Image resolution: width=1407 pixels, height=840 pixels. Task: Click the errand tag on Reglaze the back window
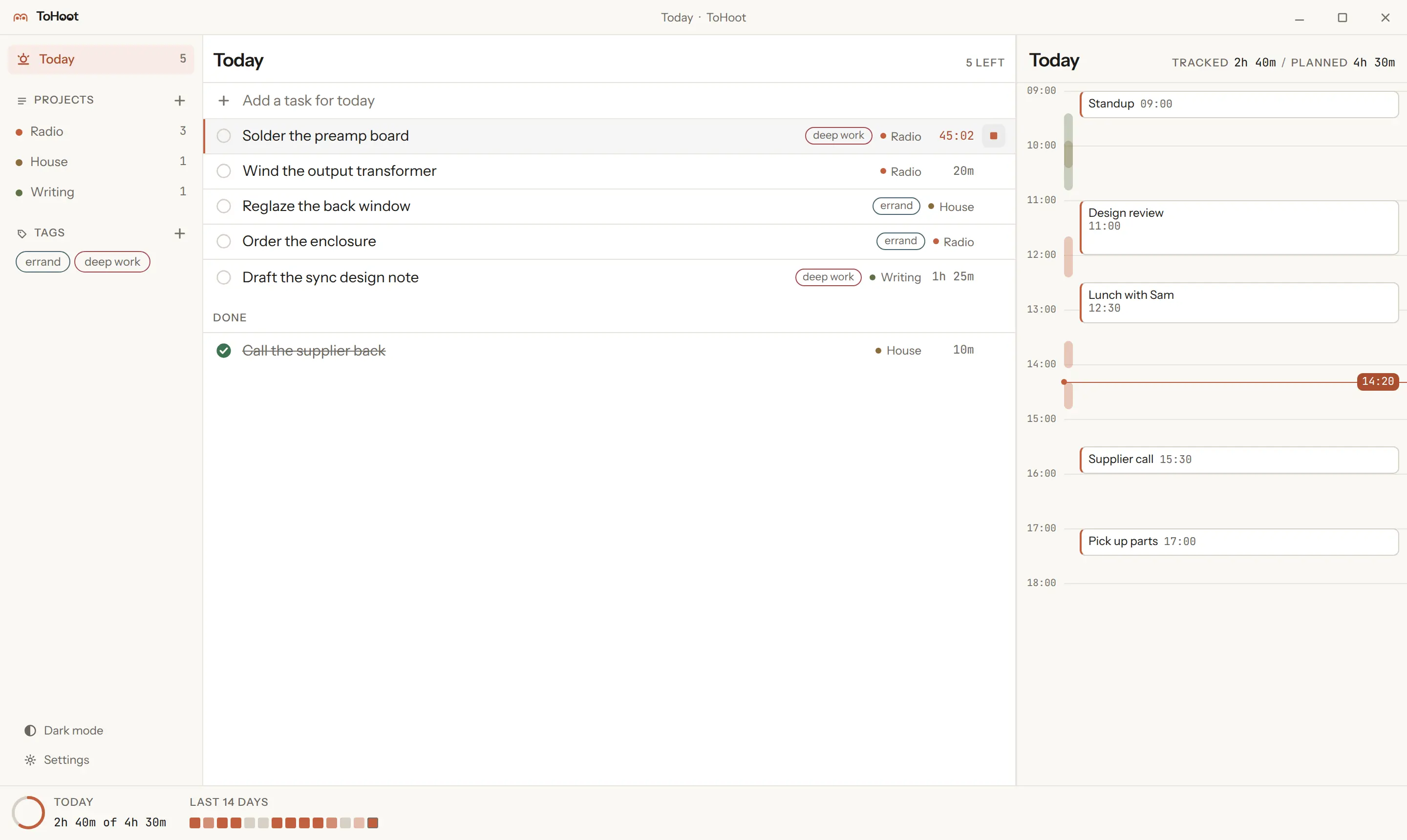click(x=896, y=206)
